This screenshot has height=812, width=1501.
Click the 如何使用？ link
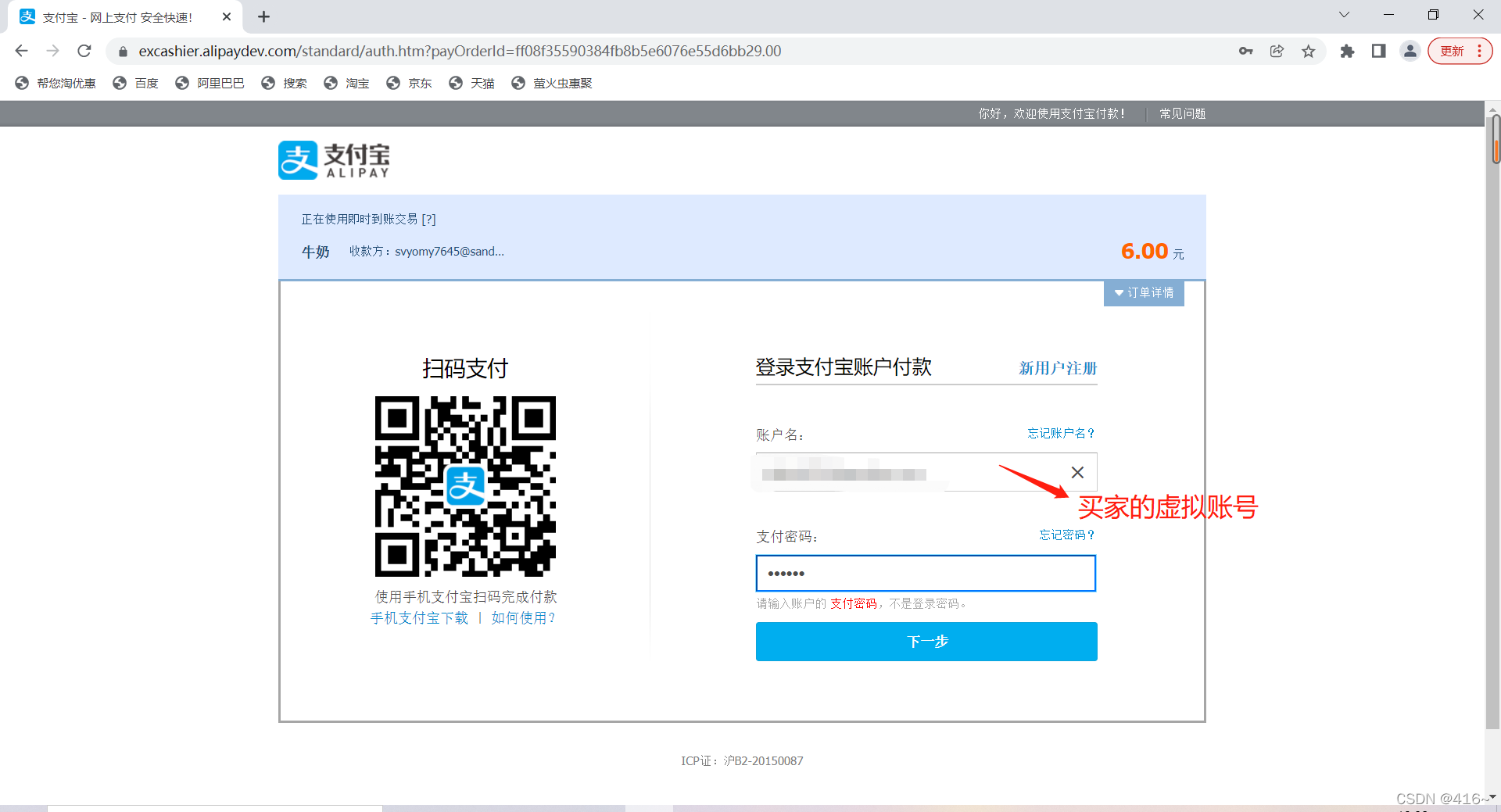pyautogui.click(x=524, y=618)
